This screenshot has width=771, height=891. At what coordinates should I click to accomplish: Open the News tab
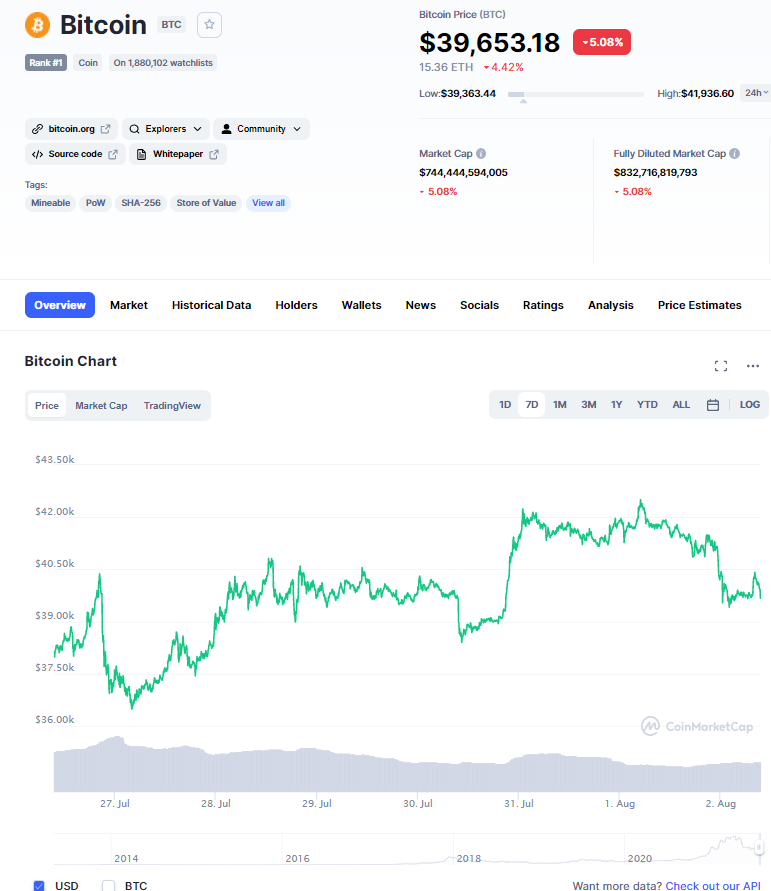[x=420, y=305]
